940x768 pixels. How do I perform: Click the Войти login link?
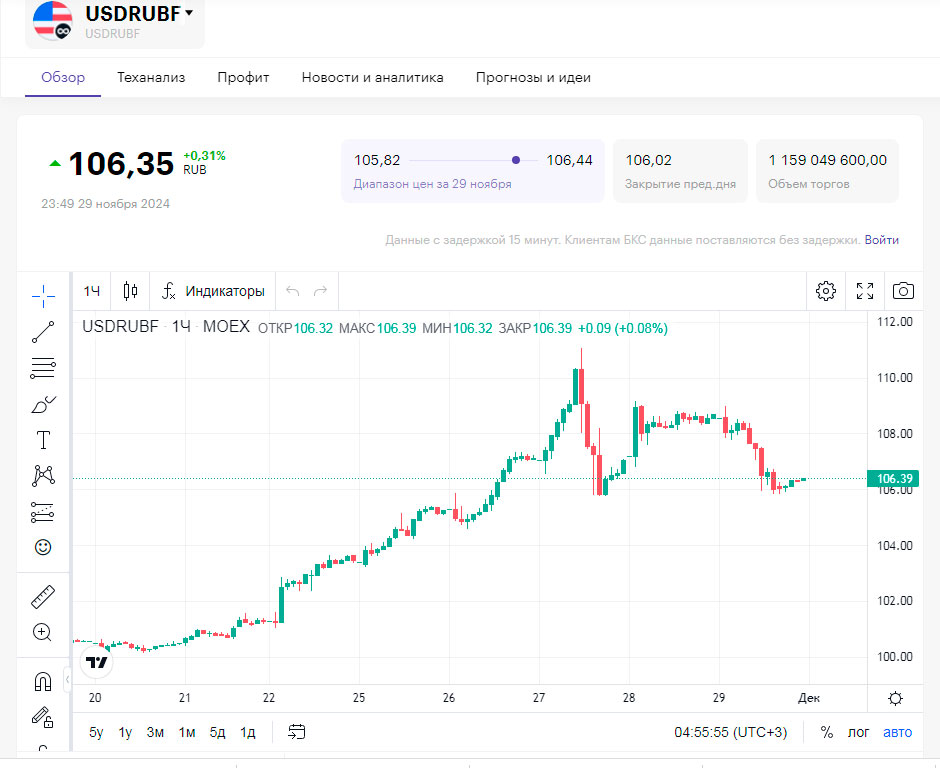pyautogui.click(x=882, y=240)
